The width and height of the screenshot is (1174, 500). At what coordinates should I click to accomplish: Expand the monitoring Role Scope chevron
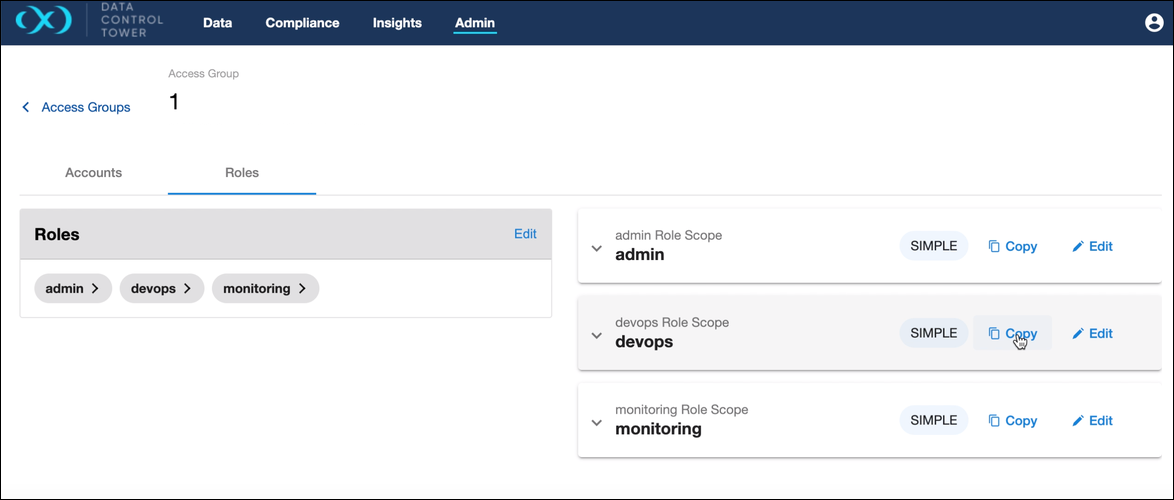[597, 422]
